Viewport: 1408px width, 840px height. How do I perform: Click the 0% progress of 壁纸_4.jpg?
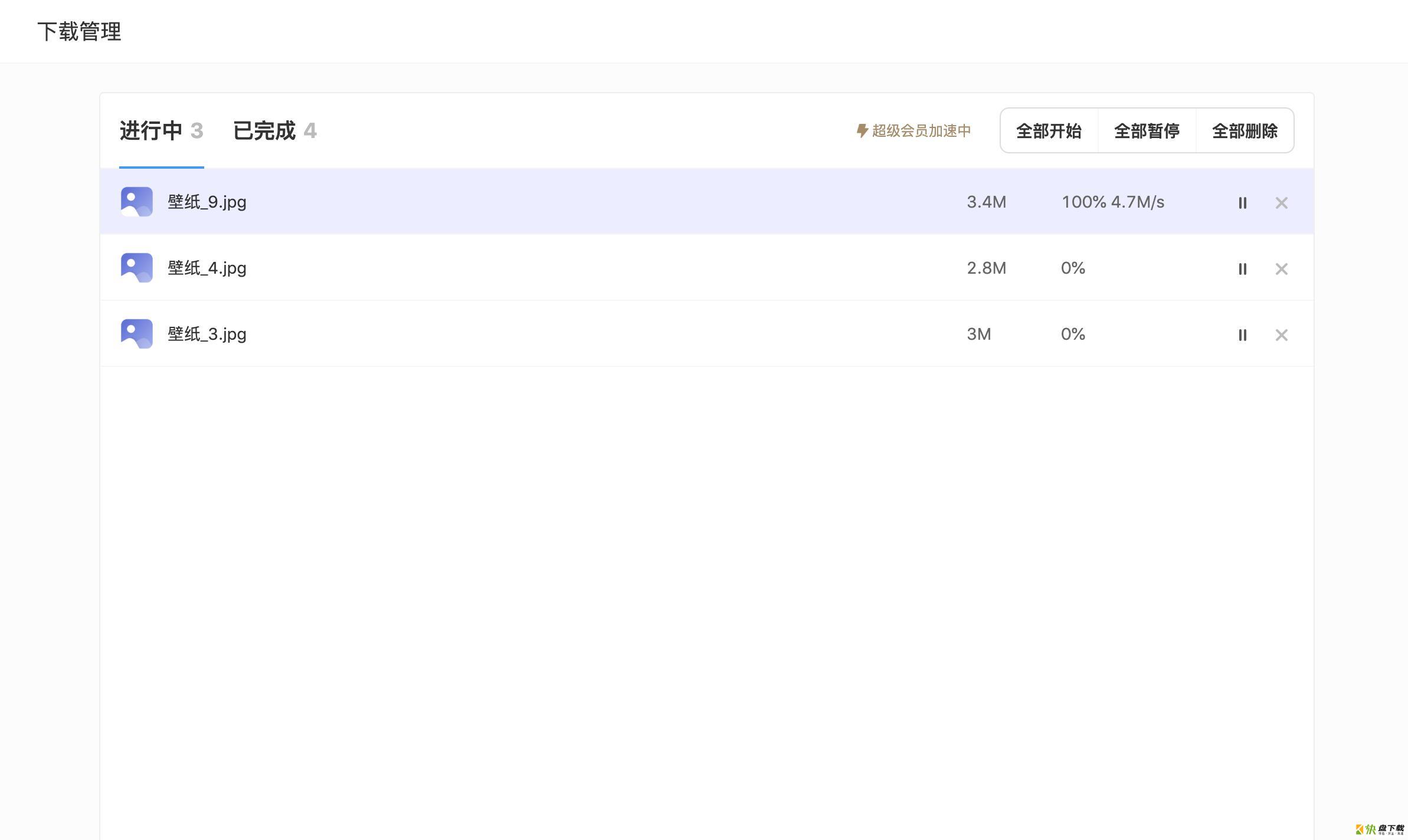click(x=1073, y=268)
